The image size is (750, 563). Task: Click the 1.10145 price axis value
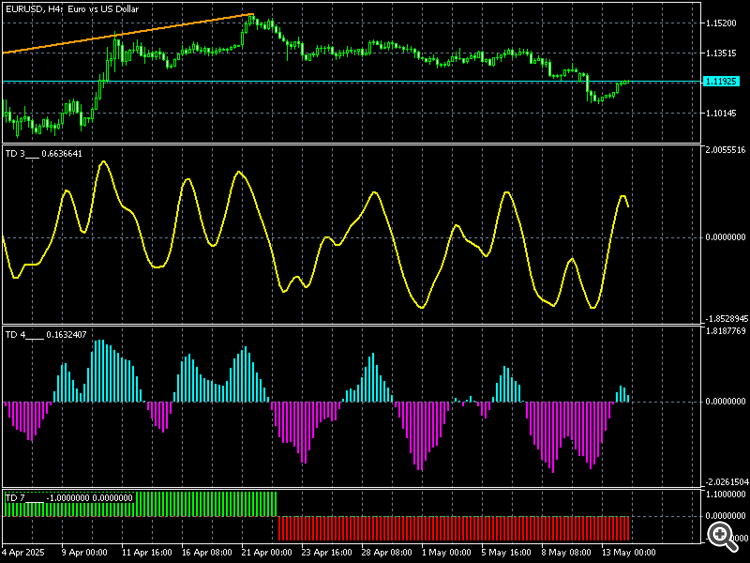coord(721,113)
